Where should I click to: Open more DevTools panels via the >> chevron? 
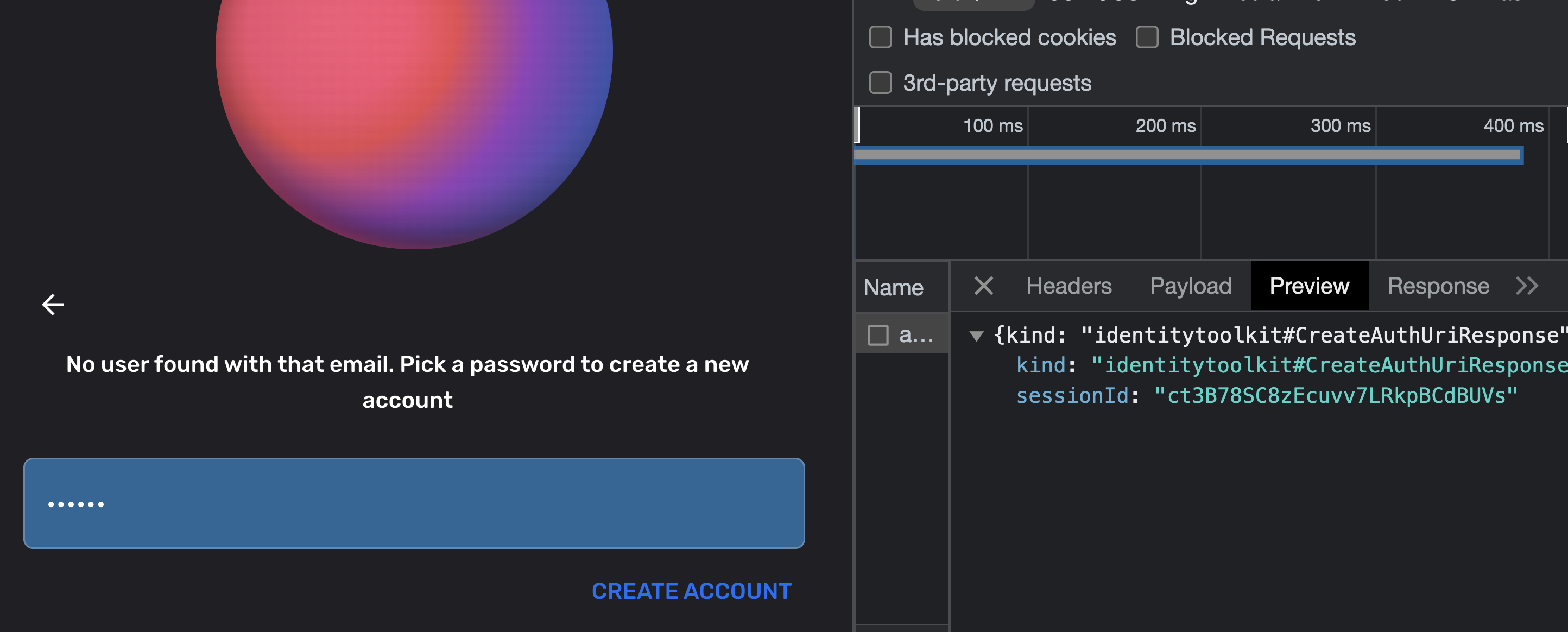(x=1527, y=286)
